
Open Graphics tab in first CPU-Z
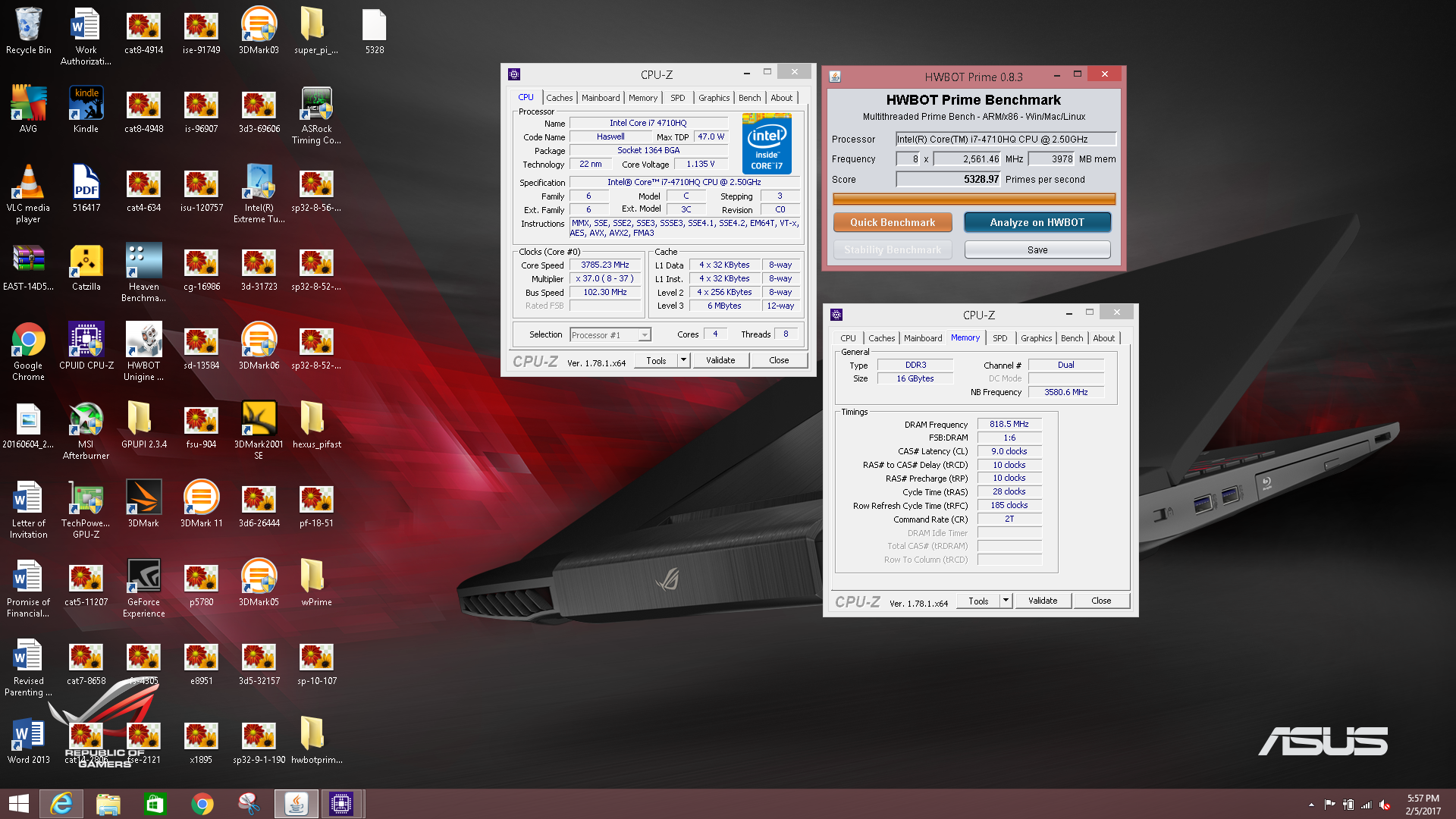714,98
